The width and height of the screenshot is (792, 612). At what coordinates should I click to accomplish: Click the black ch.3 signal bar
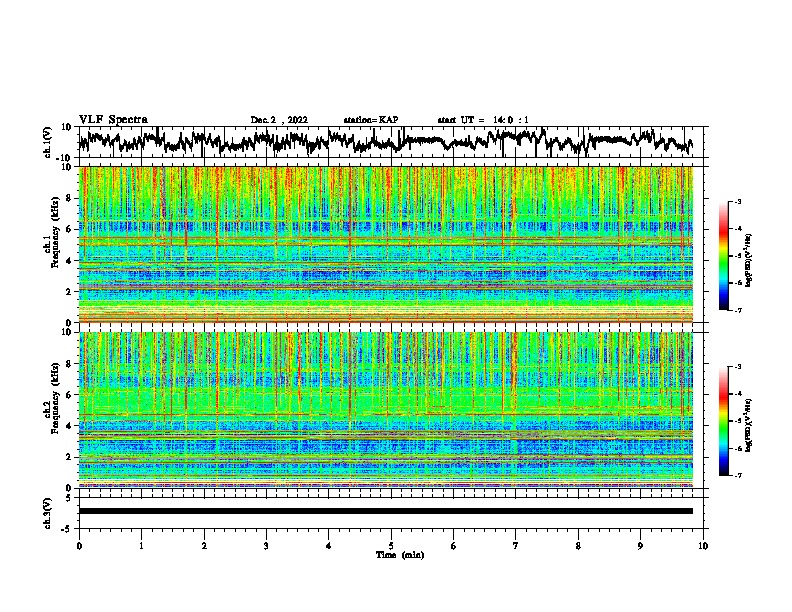click(386, 511)
